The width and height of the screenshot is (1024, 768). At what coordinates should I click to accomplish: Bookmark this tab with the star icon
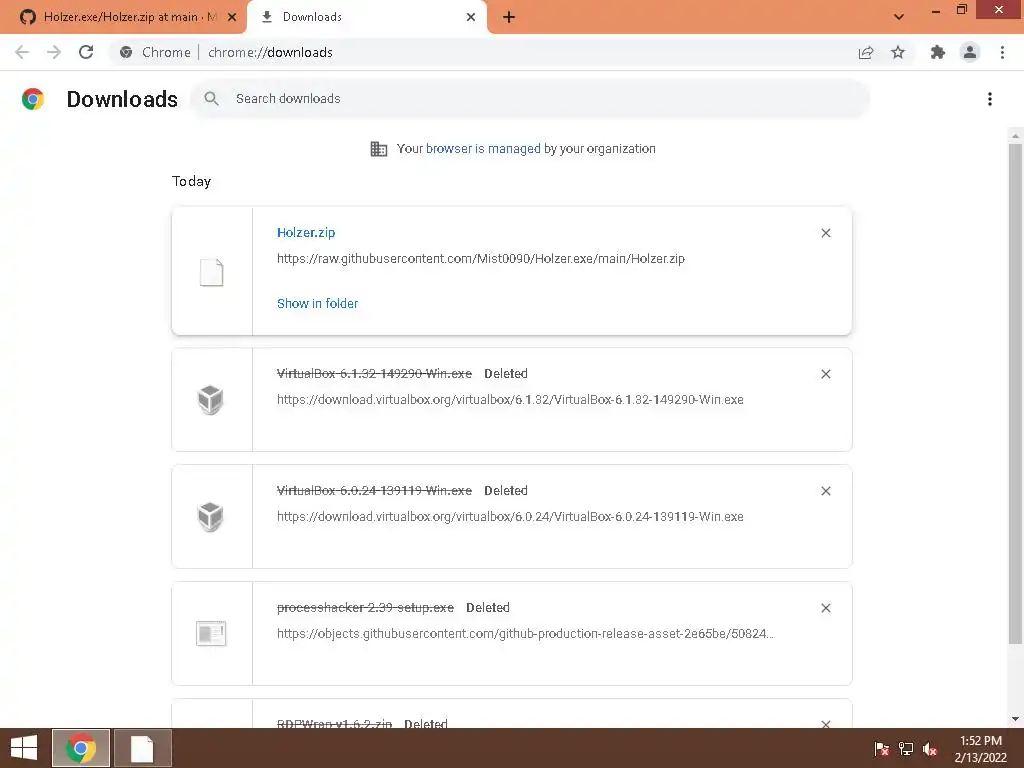click(898, 52)
